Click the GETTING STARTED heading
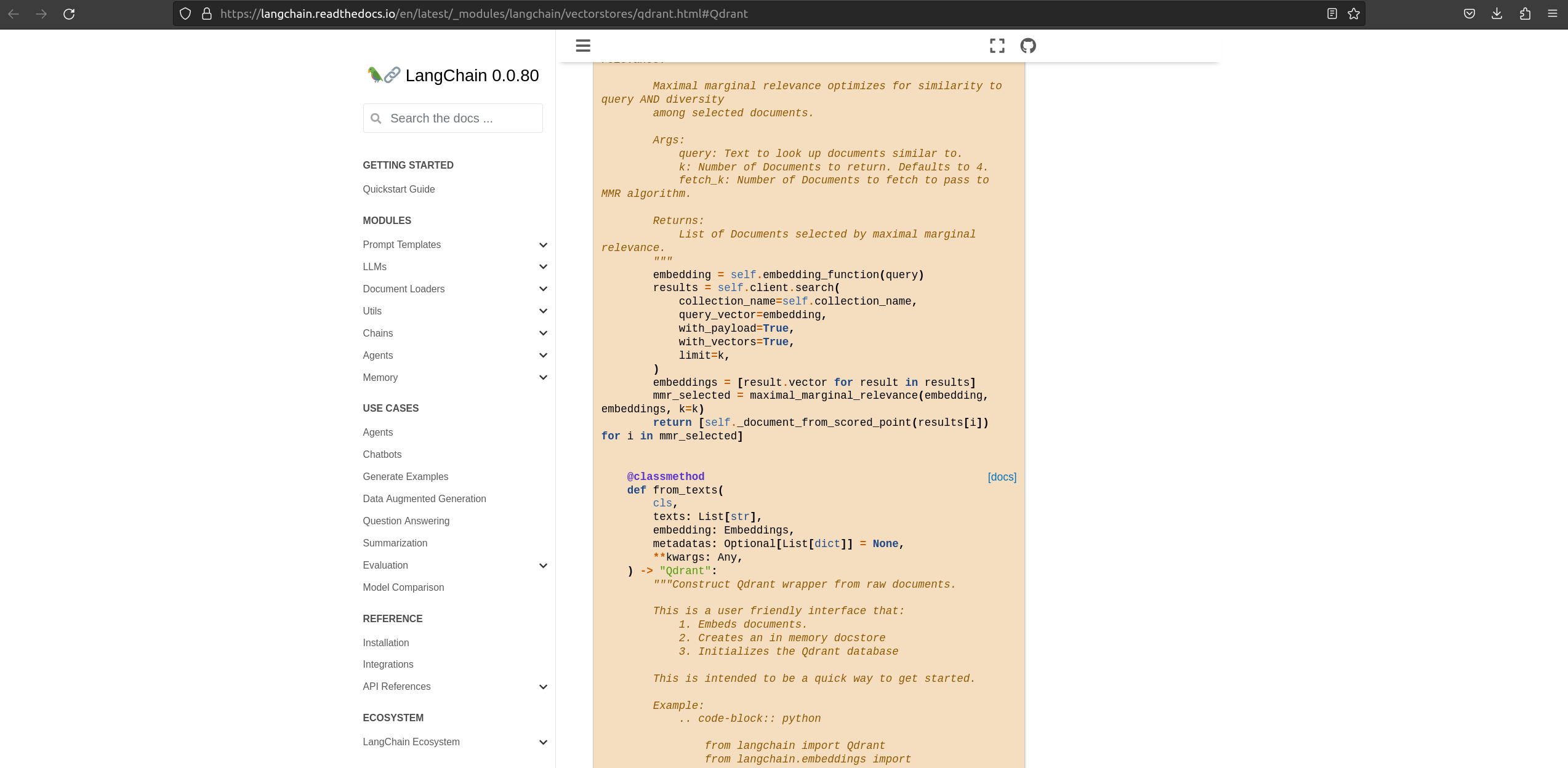The image size is (1568, 768). tap(408, 165)
